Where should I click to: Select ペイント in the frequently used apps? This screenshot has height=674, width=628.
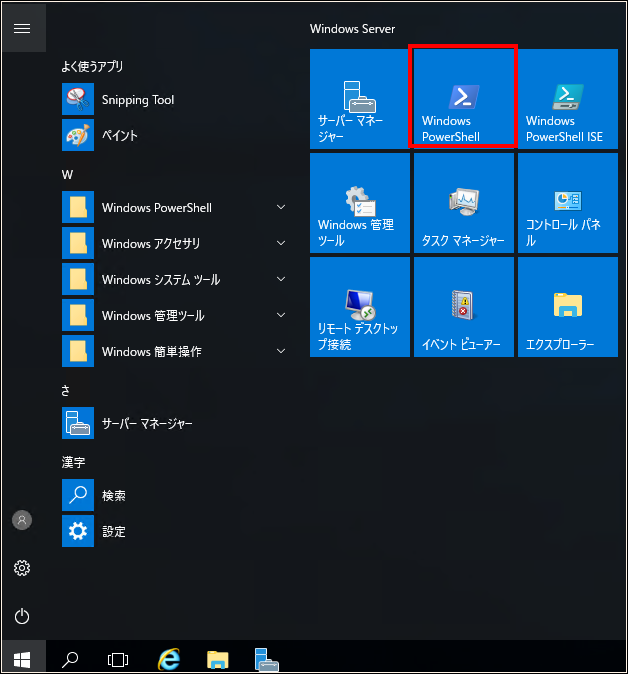[119, 135]
